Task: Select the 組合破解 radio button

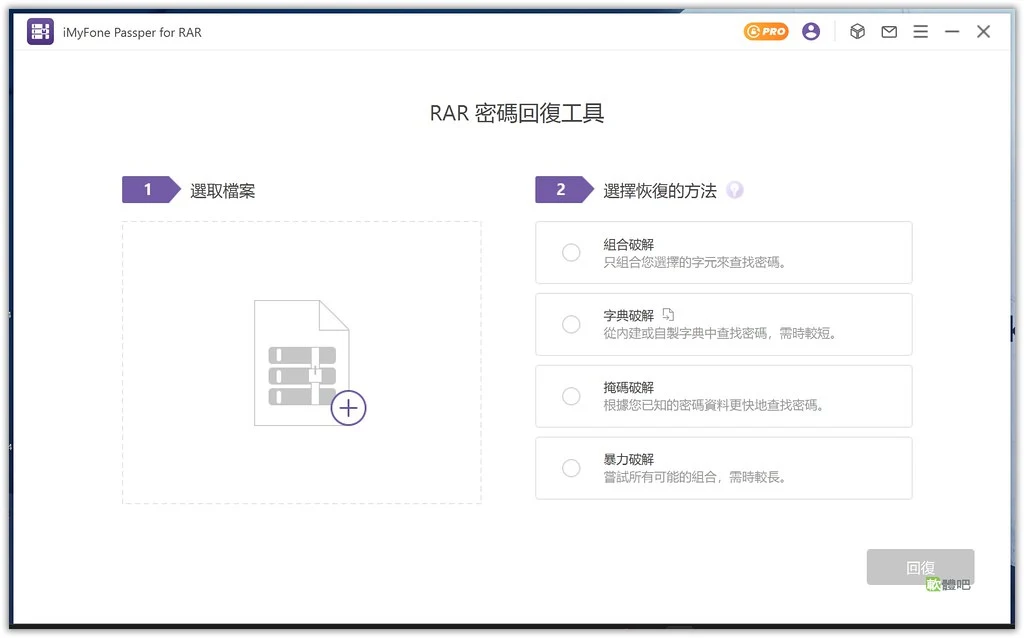Action: click(x=571, y=253)
